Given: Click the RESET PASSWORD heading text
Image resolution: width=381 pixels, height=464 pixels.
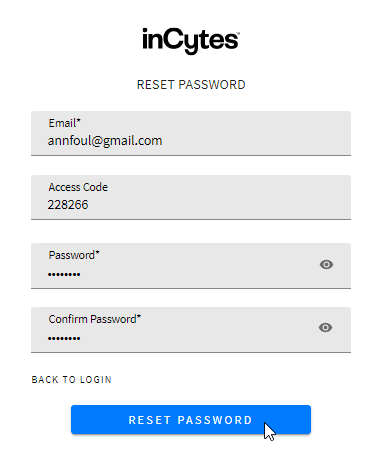Looking at the screenshot, I should point(191,85).
